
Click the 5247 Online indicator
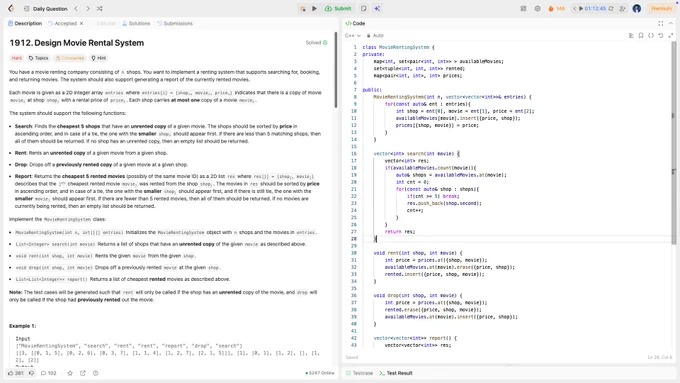(320, 373)
